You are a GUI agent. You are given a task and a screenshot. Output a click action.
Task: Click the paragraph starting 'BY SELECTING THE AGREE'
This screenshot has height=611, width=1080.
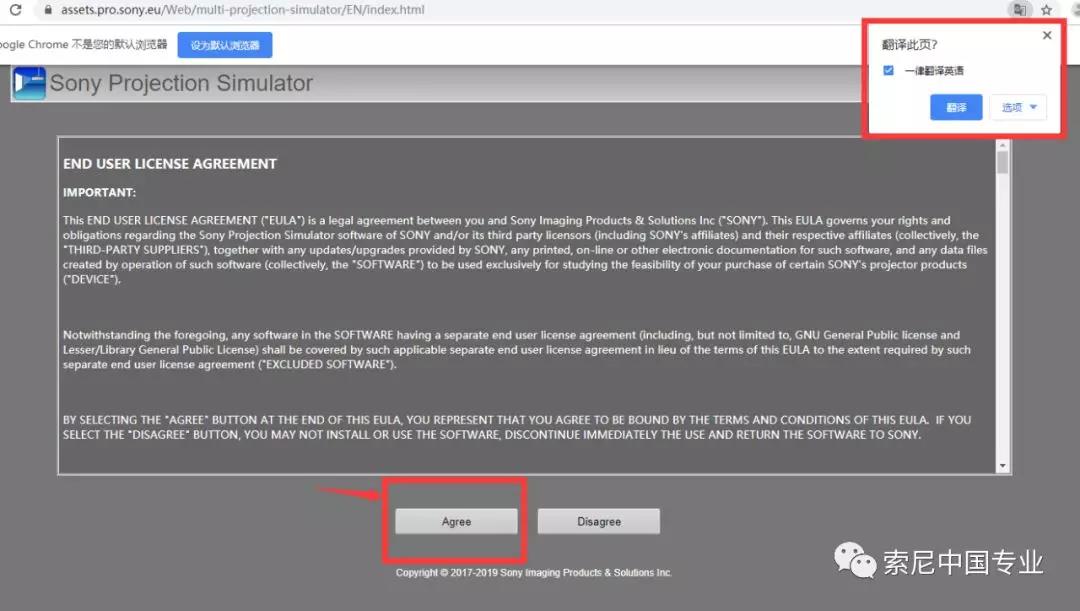(517, 427)
